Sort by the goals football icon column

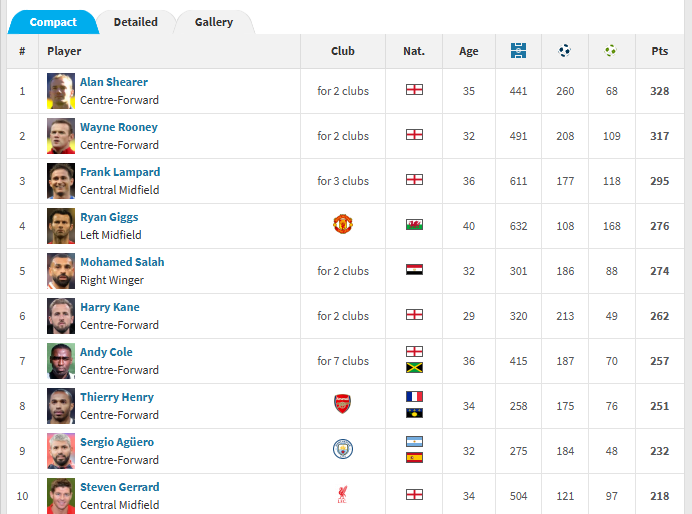coord(564,51)
